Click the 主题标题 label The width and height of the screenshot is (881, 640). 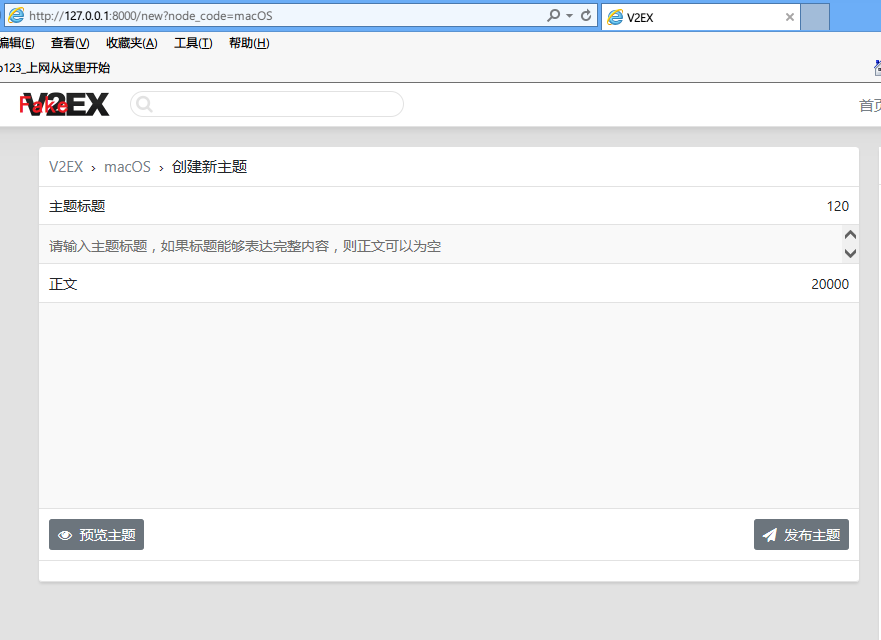(x=77, y=206)
